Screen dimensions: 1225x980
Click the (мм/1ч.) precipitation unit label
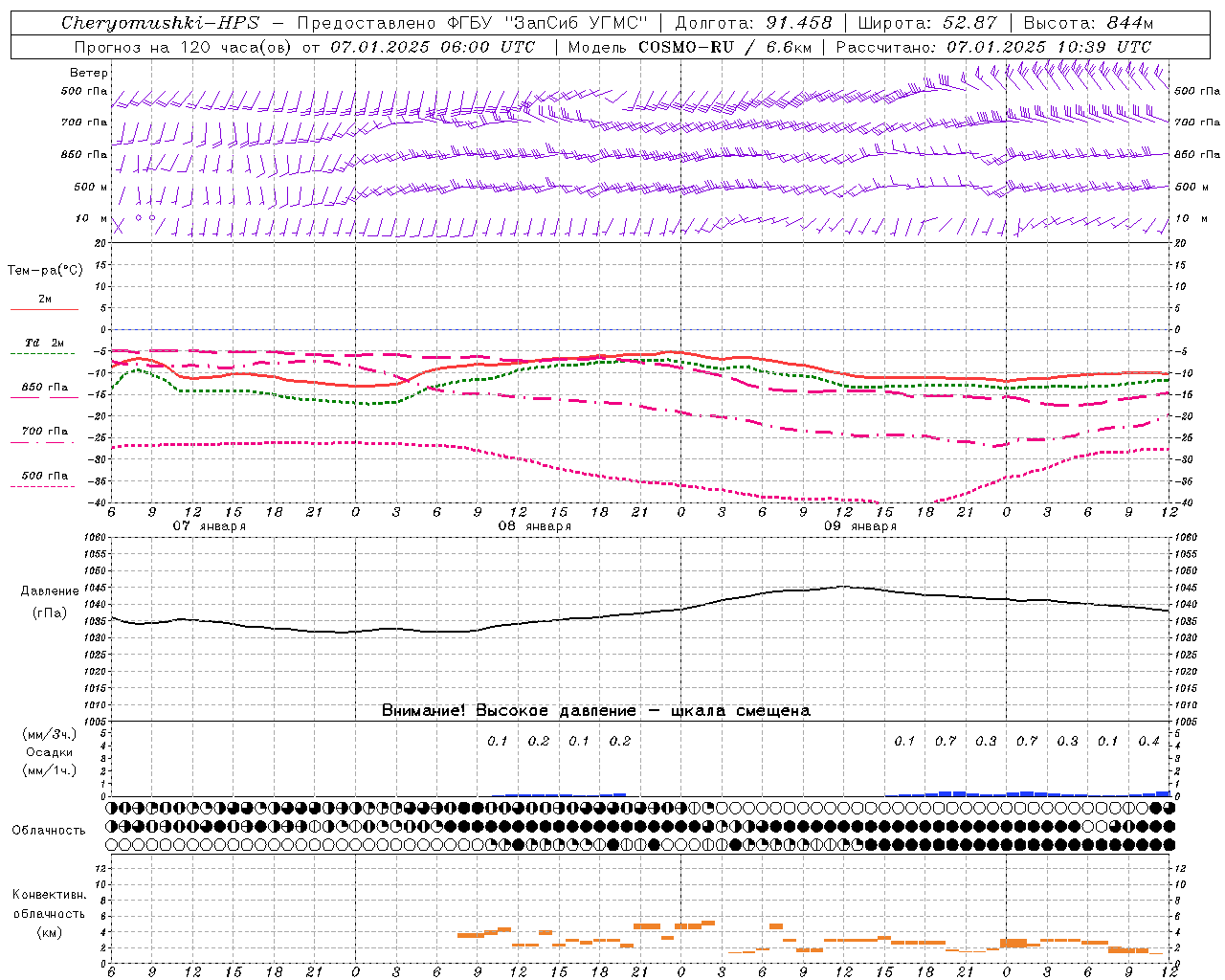tap(50, 770)
